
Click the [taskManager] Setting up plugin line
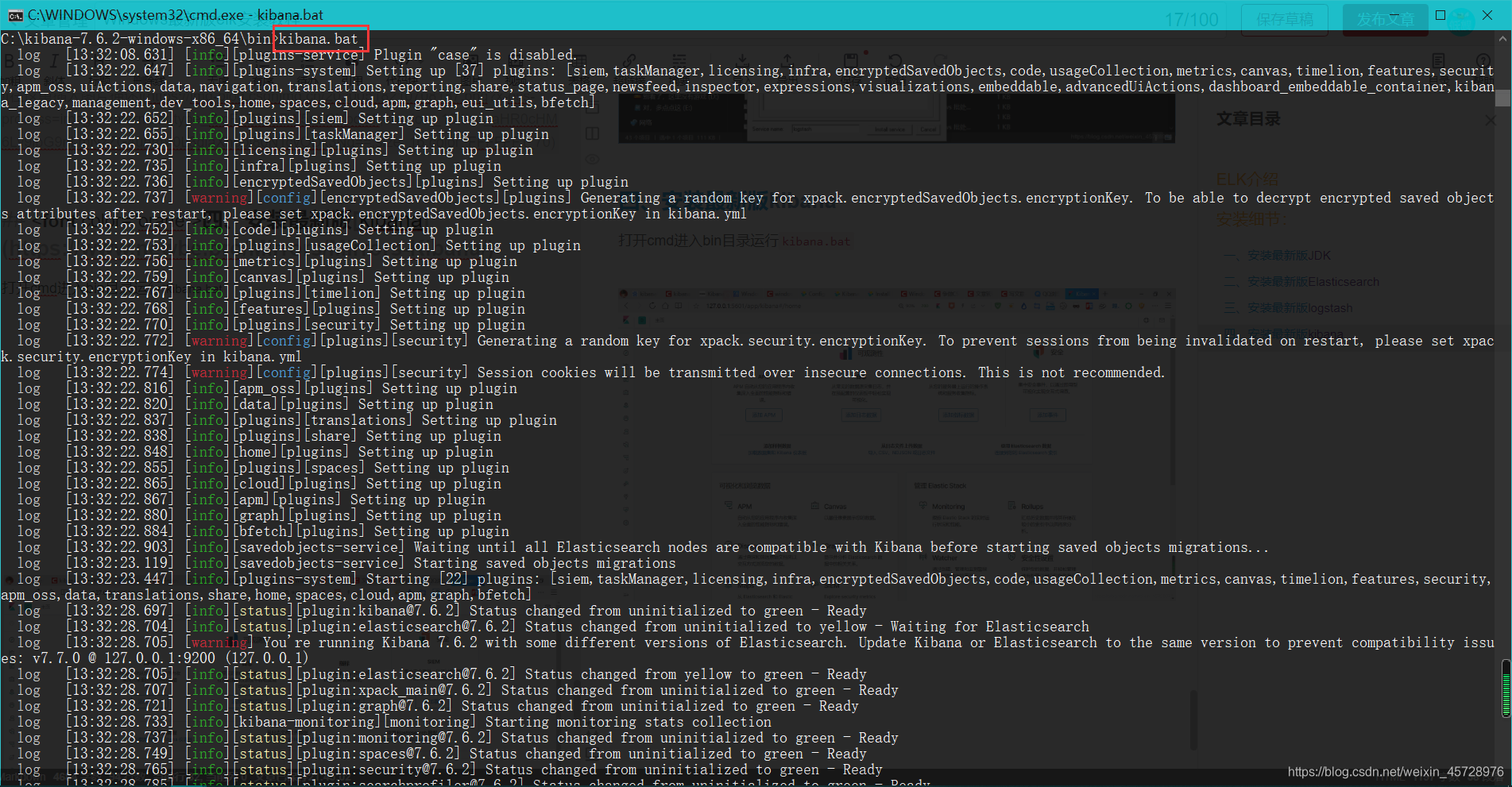[x=283, y=134]
